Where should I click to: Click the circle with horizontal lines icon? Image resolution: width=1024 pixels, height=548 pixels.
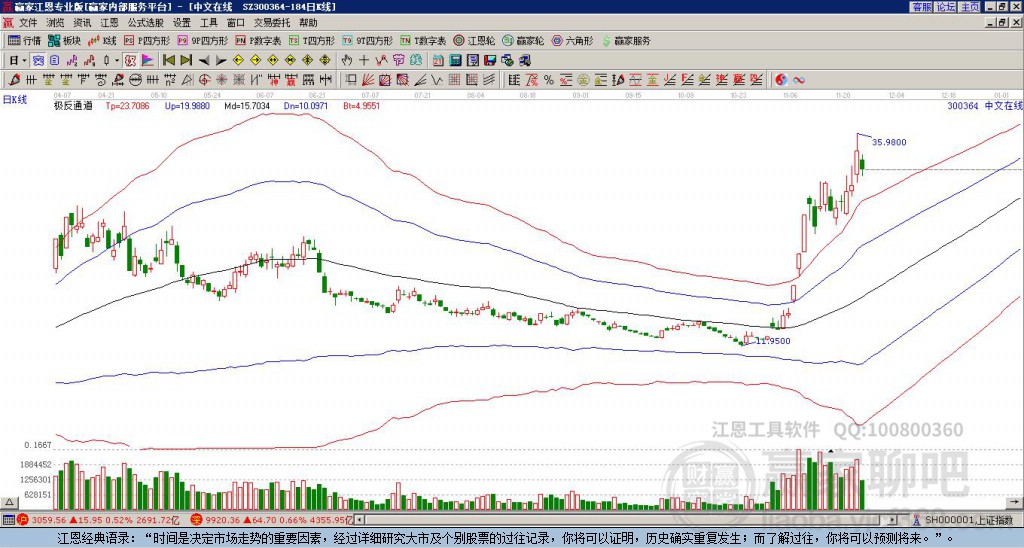click(x=135, y=80)
